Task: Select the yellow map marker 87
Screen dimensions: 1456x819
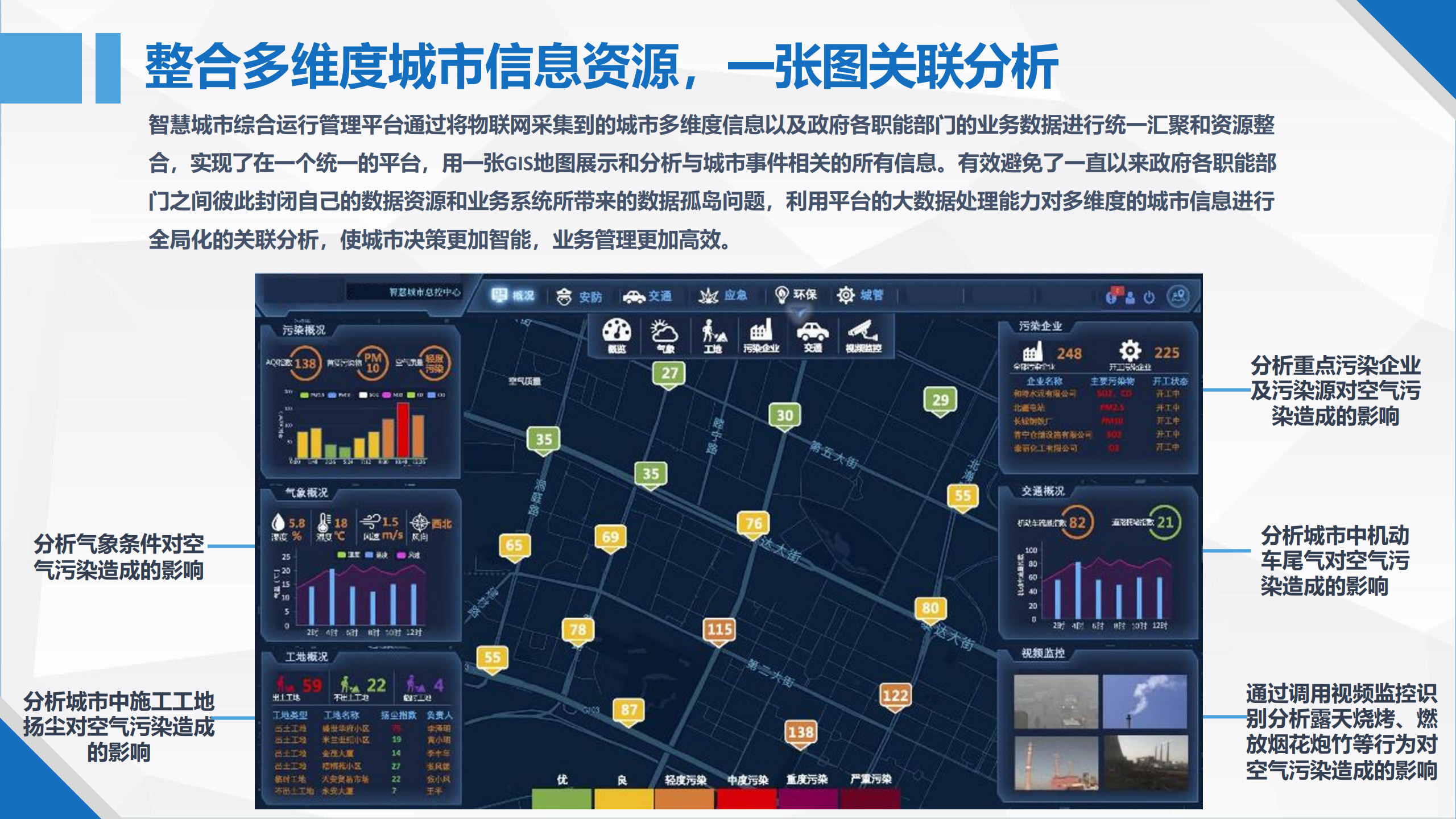Action: (x=628, y=711)
